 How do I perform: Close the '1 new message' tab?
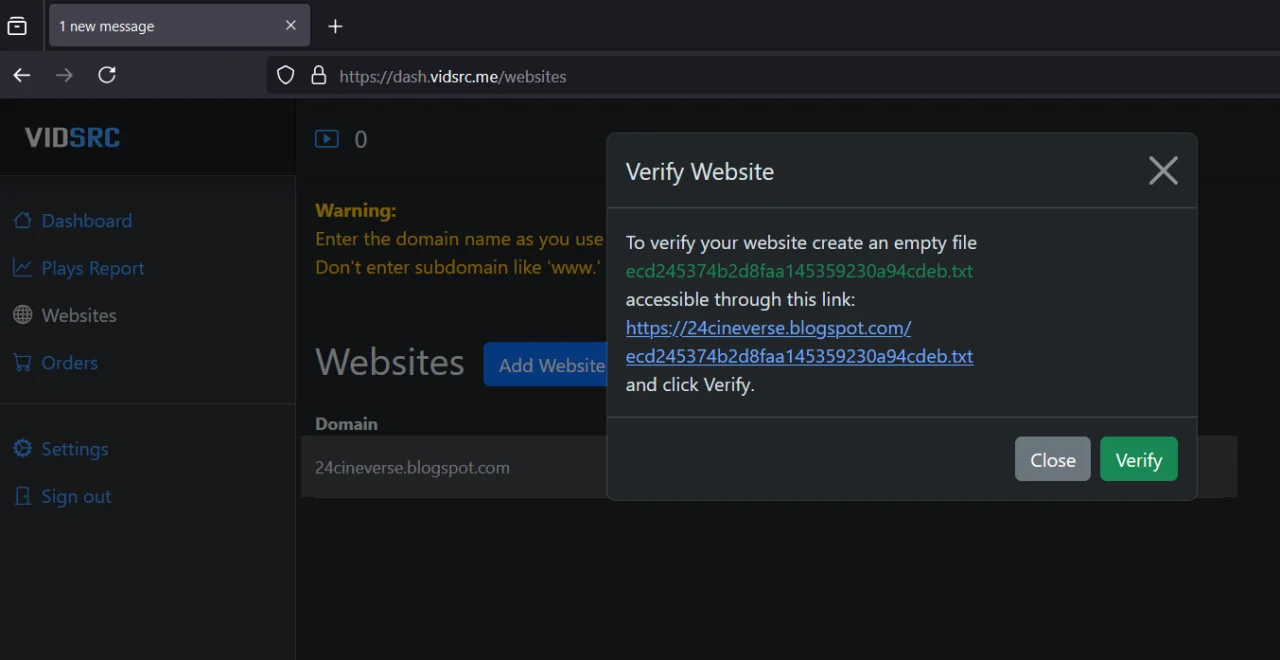[291, 26]
